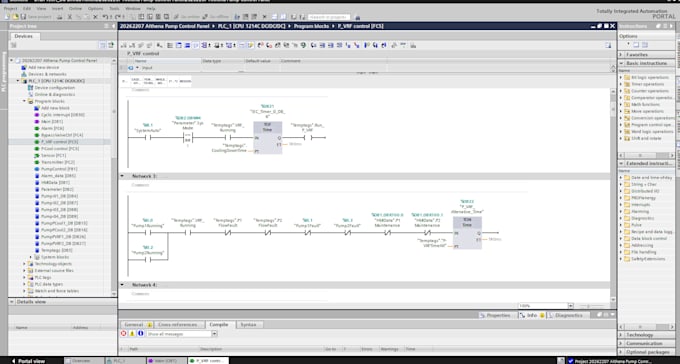Image resolution: width=680 pixels, height=364 pixels.
Task: Open the Info inspector tab
Action: tap(531, 315)
